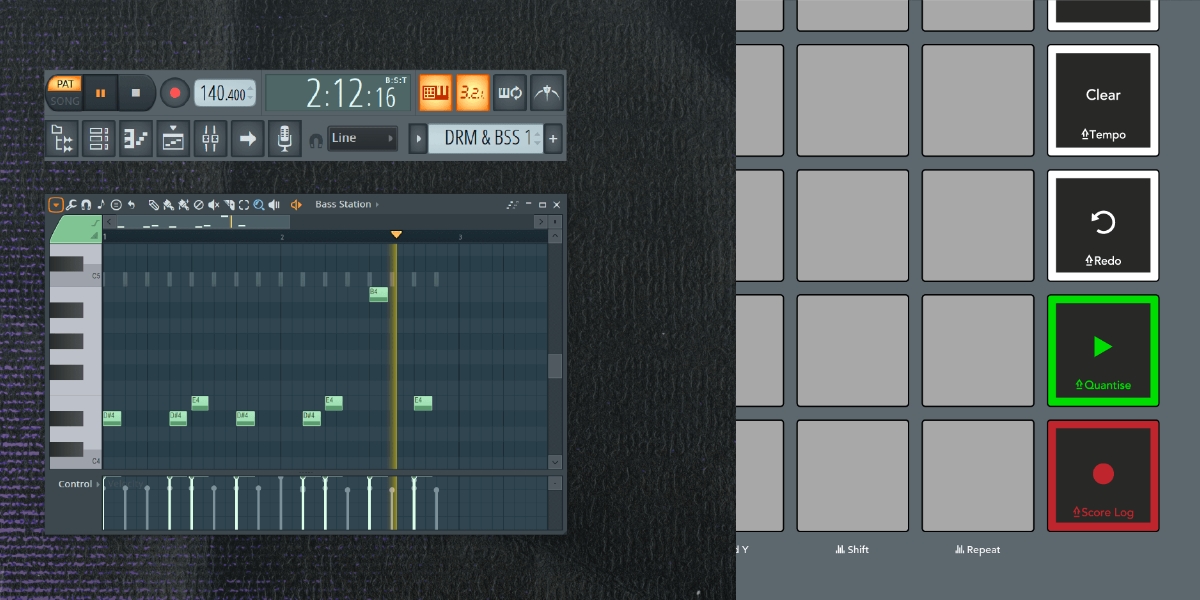The height and width of the screenshot is (600, 1200).
Task: Toggle loop recording icon
Action: pyautogui.click(x=509, y=93)
